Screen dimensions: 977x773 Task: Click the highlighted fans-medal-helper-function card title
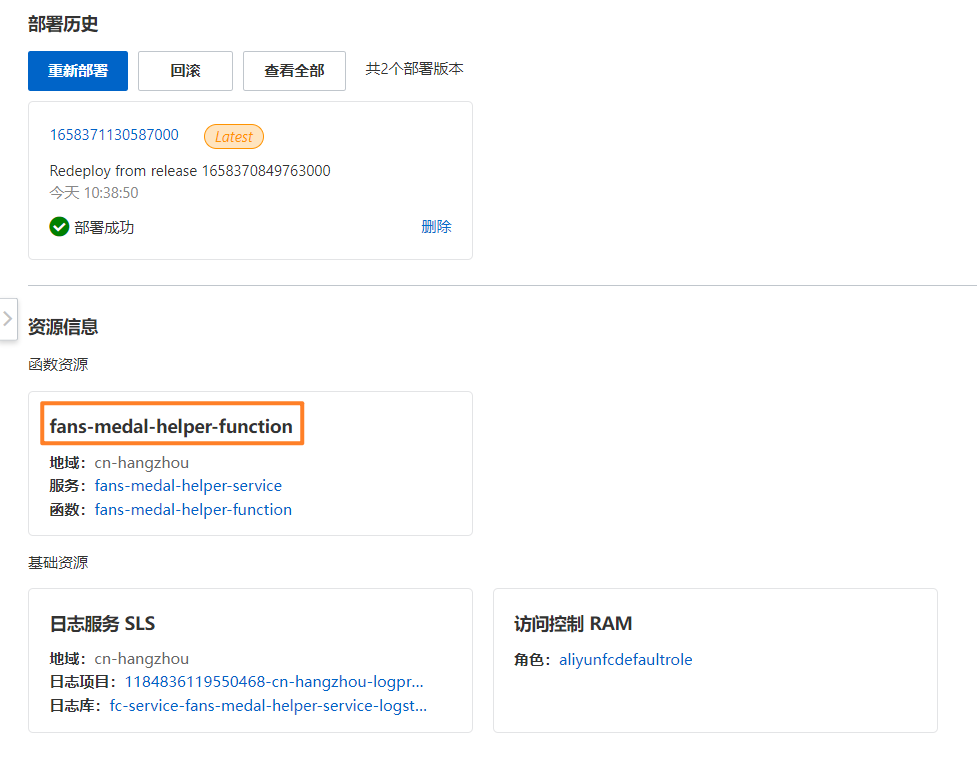(x=171, y=426)
